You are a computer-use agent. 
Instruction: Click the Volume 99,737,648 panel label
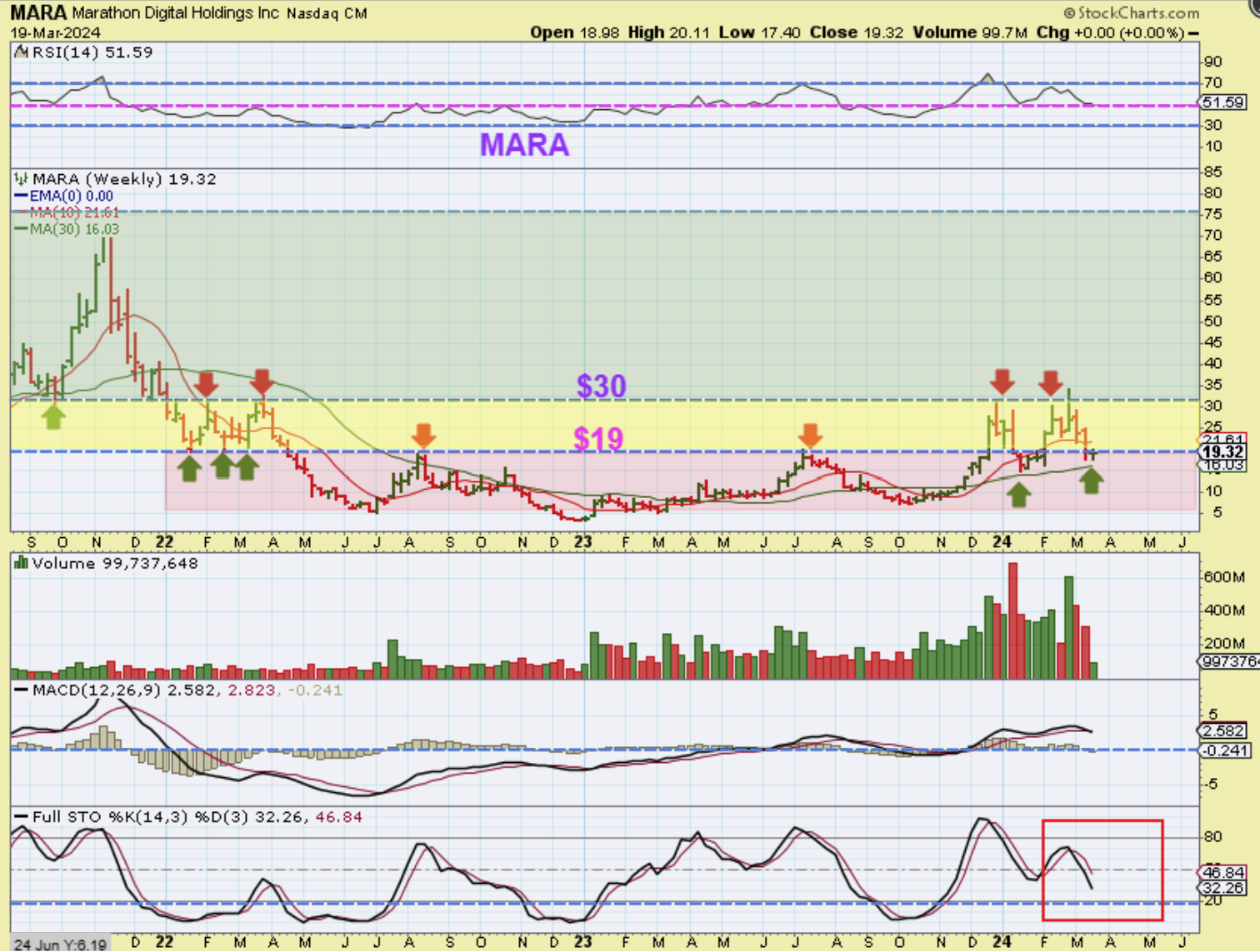[115, 563]
